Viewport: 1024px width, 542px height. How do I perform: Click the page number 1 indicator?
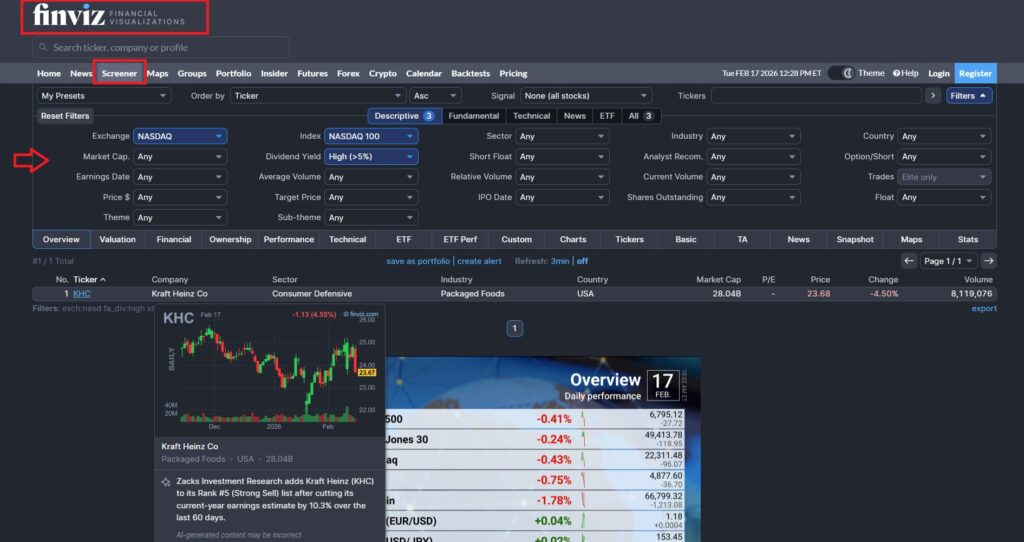click(514, 328)
